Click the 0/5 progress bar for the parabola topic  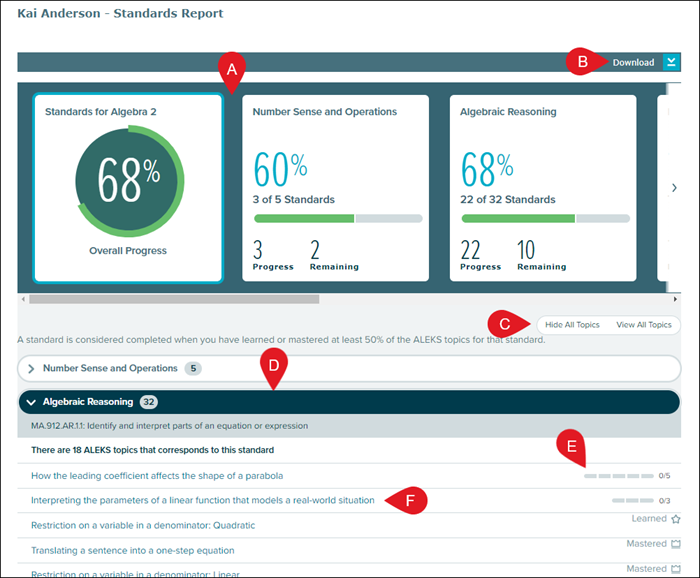click(619, 476)
